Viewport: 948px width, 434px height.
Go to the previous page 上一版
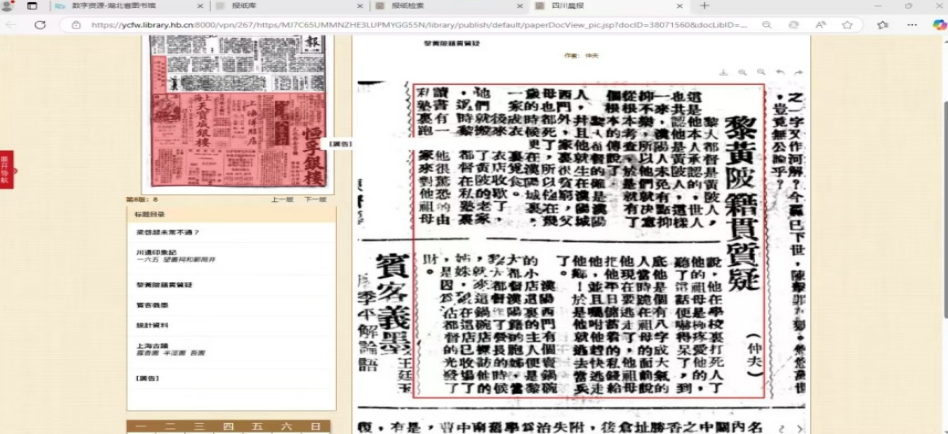[x=282, y=200]
